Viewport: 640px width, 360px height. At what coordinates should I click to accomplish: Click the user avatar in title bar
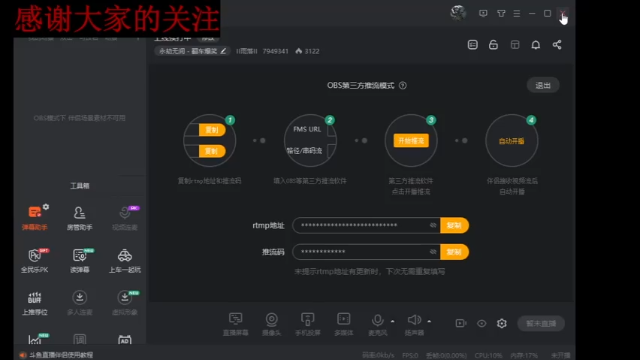[458, 13]
